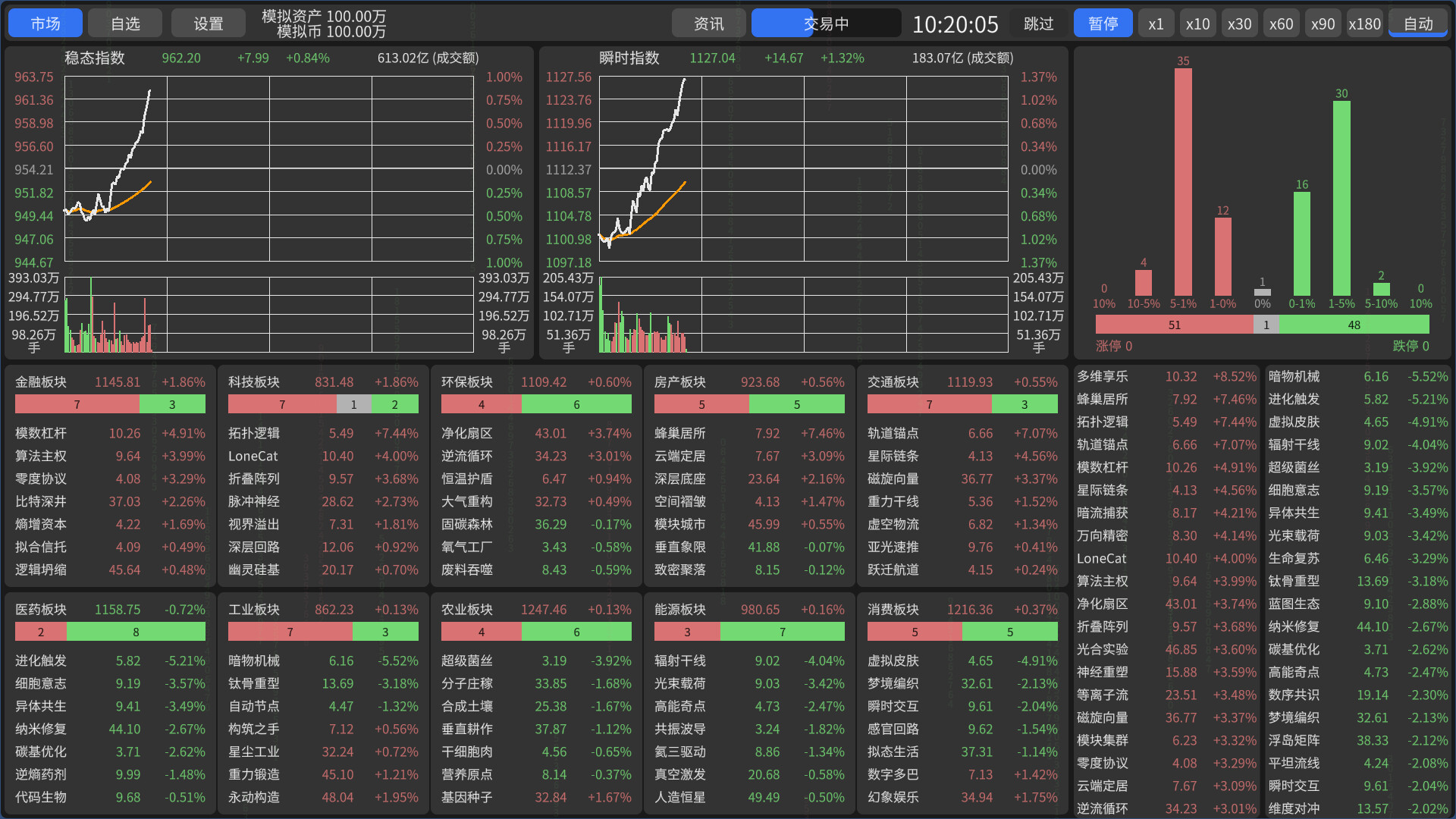Open the 消费板块 sector header
This screenshot has height=819, width=1456.
point(962,610)
